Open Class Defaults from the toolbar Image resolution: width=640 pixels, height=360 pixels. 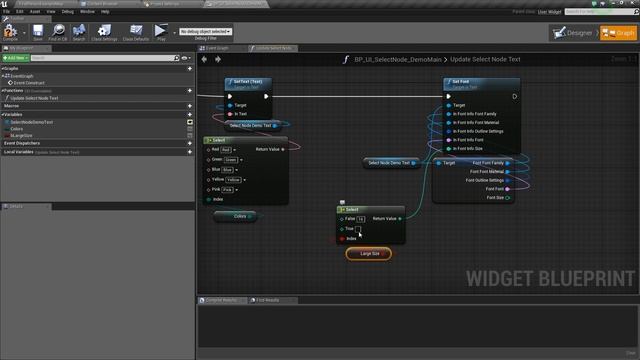click(x=136, y=31)
